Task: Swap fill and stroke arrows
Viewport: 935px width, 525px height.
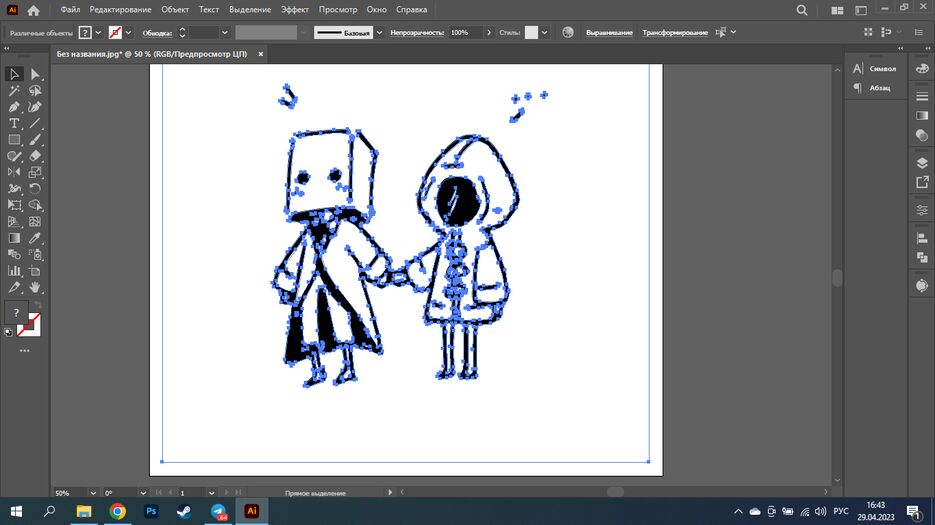Action: coord(38,305)
